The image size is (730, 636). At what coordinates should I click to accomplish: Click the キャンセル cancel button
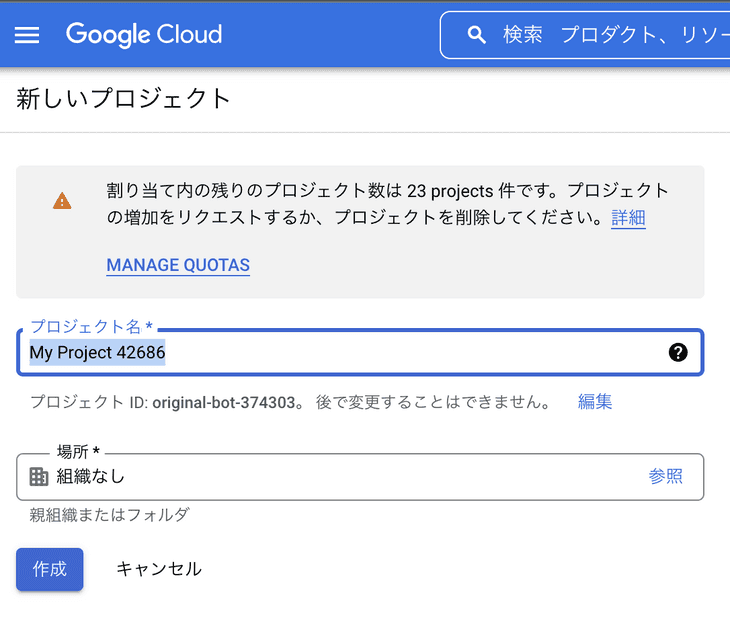click(x=159, y=569)
